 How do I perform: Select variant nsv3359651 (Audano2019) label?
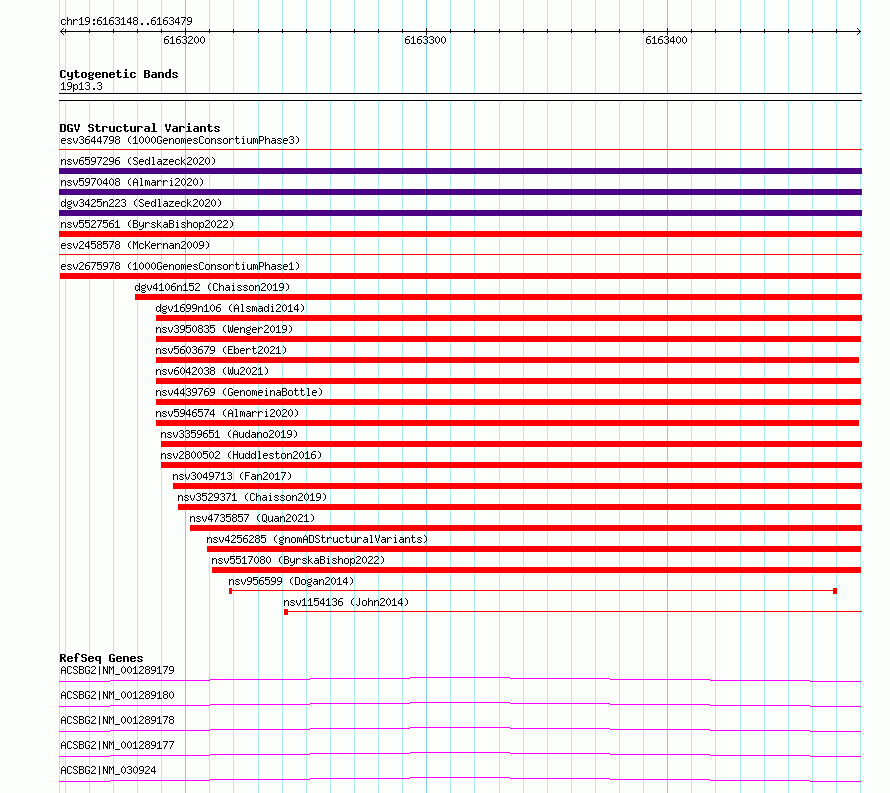229,434
